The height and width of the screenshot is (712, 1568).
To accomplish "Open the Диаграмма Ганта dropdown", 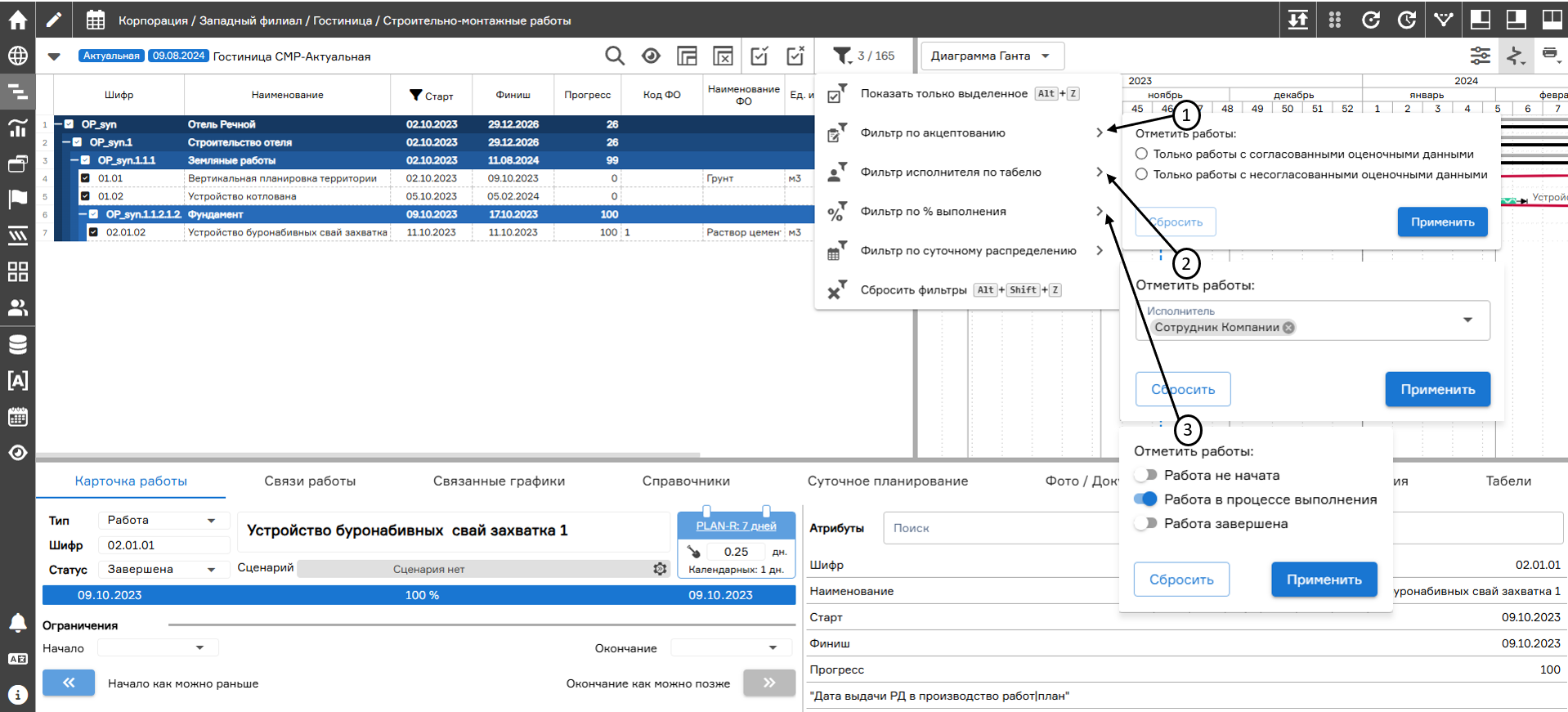I will point(992,56).
